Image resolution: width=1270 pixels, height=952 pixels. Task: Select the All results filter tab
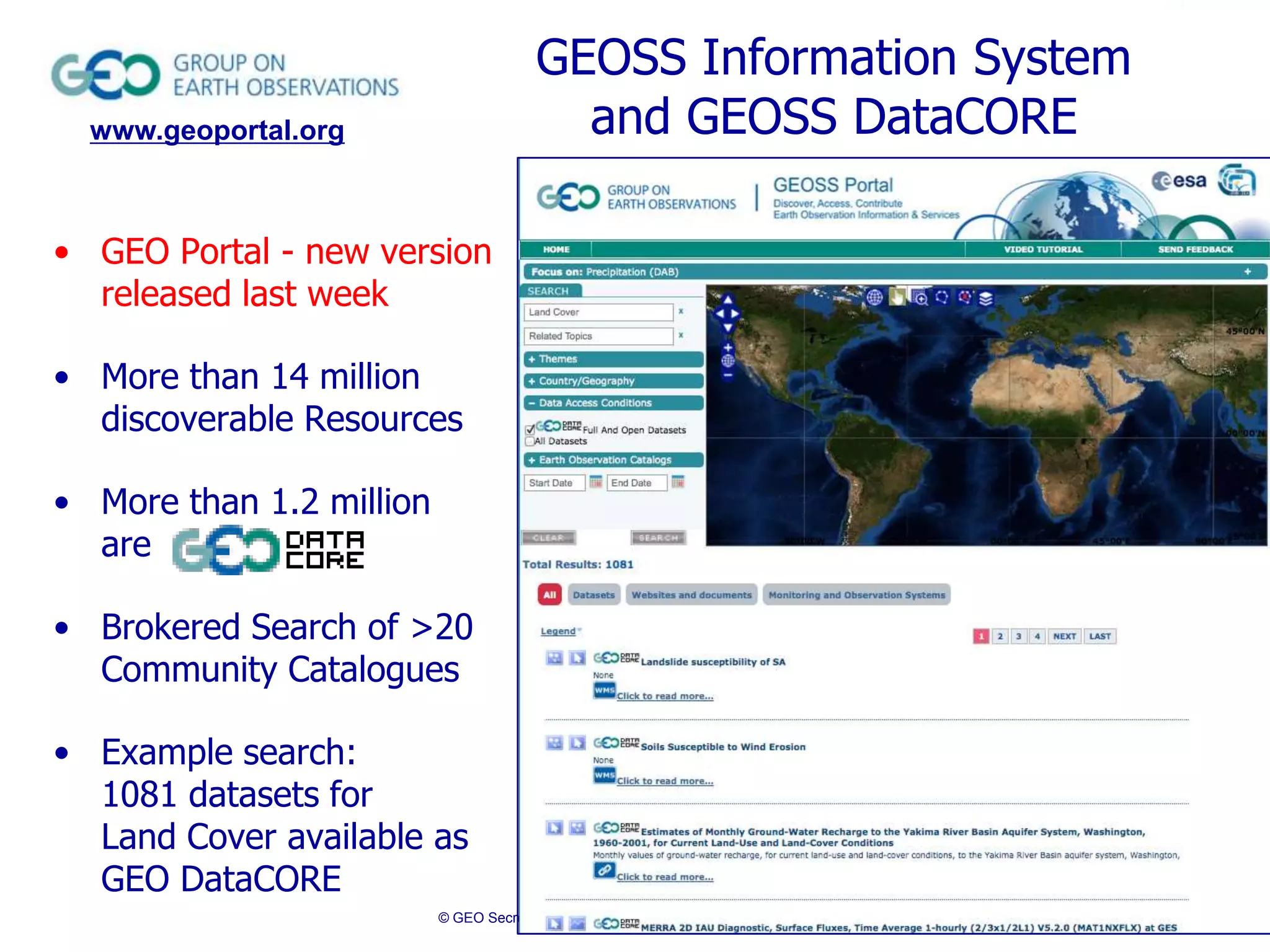pyautogui.click(x=549, y=595)
